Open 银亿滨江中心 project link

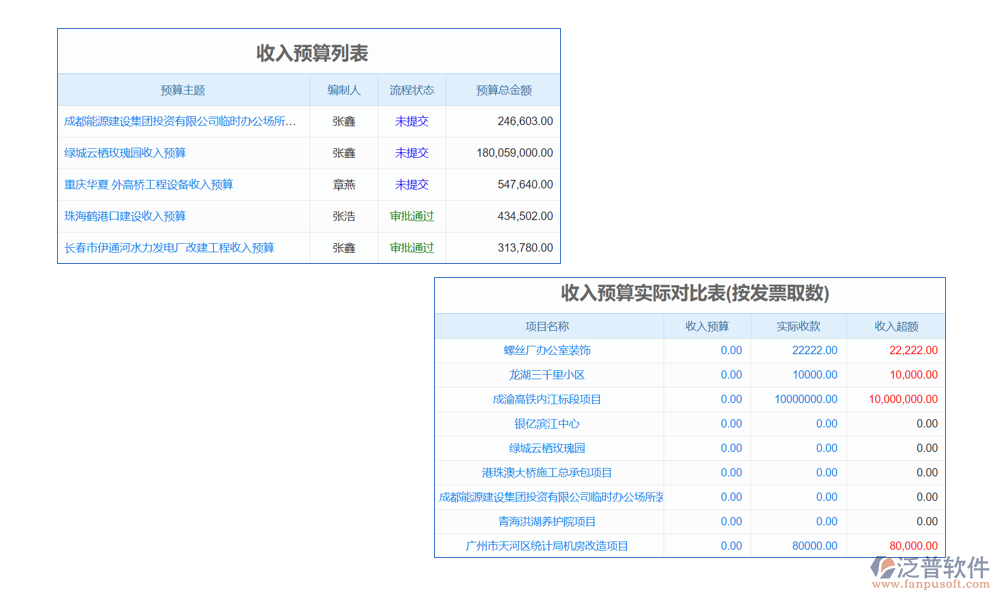click(547, 424)
